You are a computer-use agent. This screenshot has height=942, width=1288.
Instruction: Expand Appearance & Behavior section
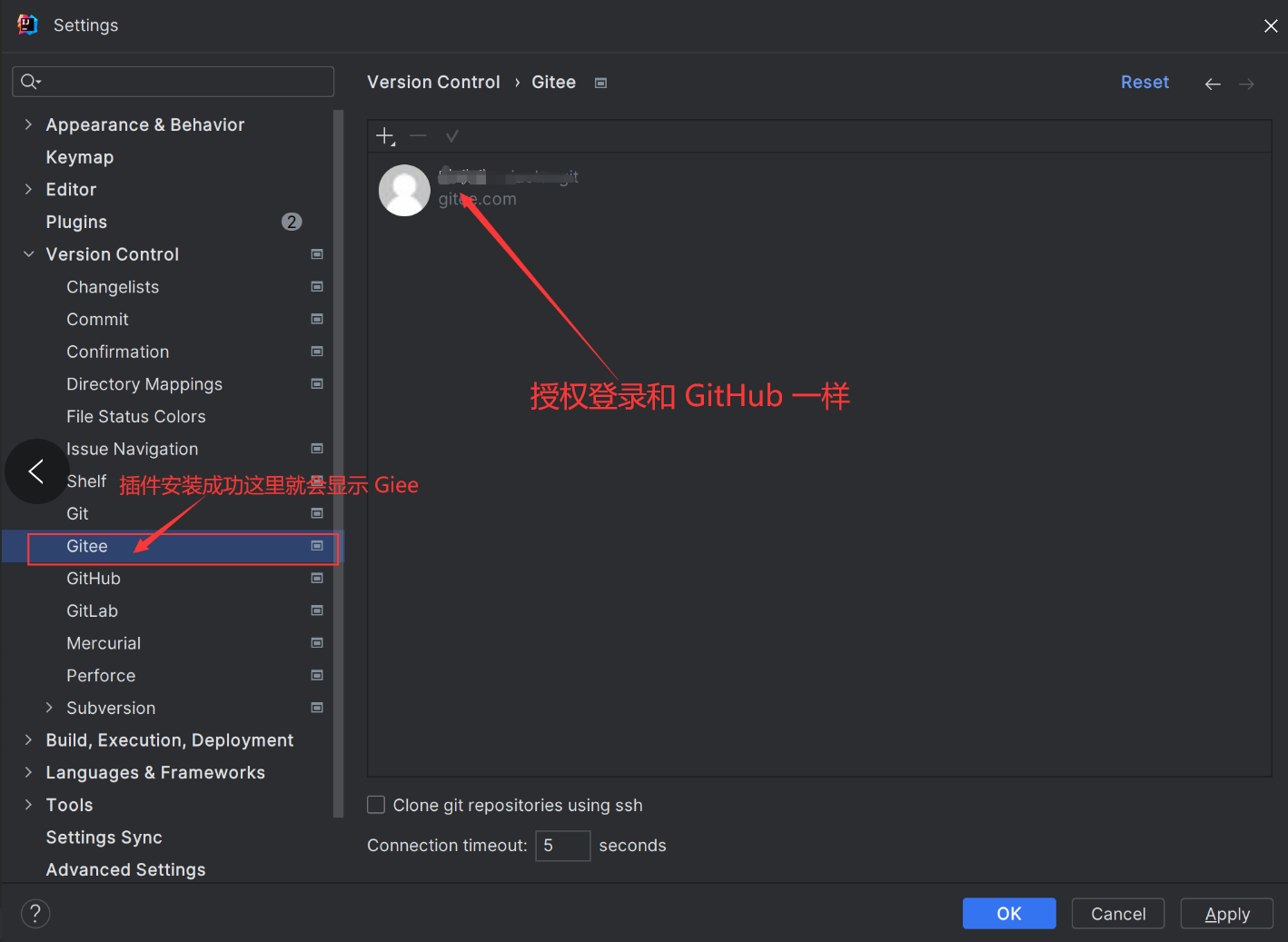point(28,124)
